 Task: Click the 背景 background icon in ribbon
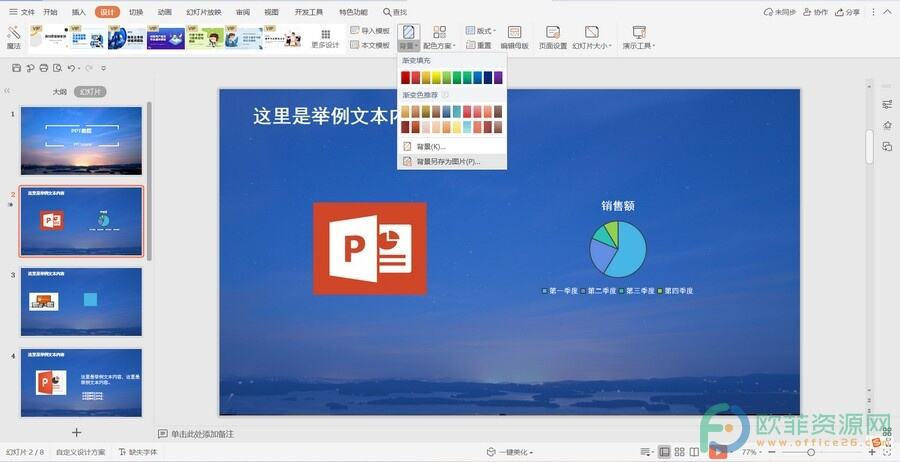pyautogui.click(x=408, y=32)
